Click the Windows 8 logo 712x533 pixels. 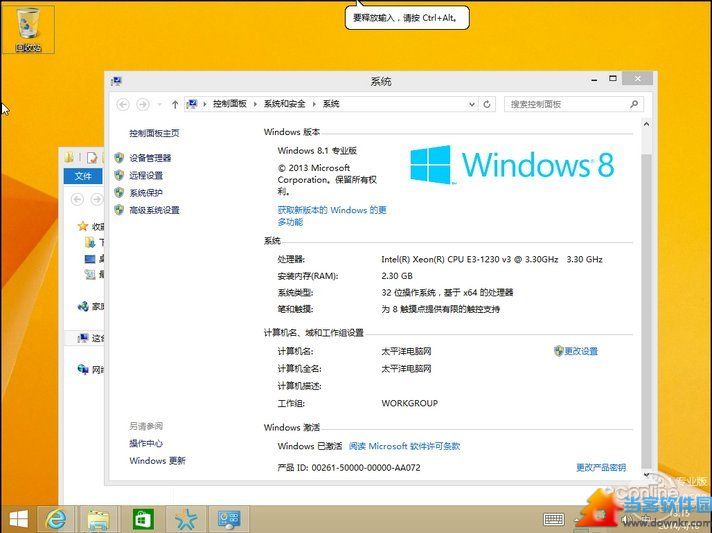(x=512, y=164)
